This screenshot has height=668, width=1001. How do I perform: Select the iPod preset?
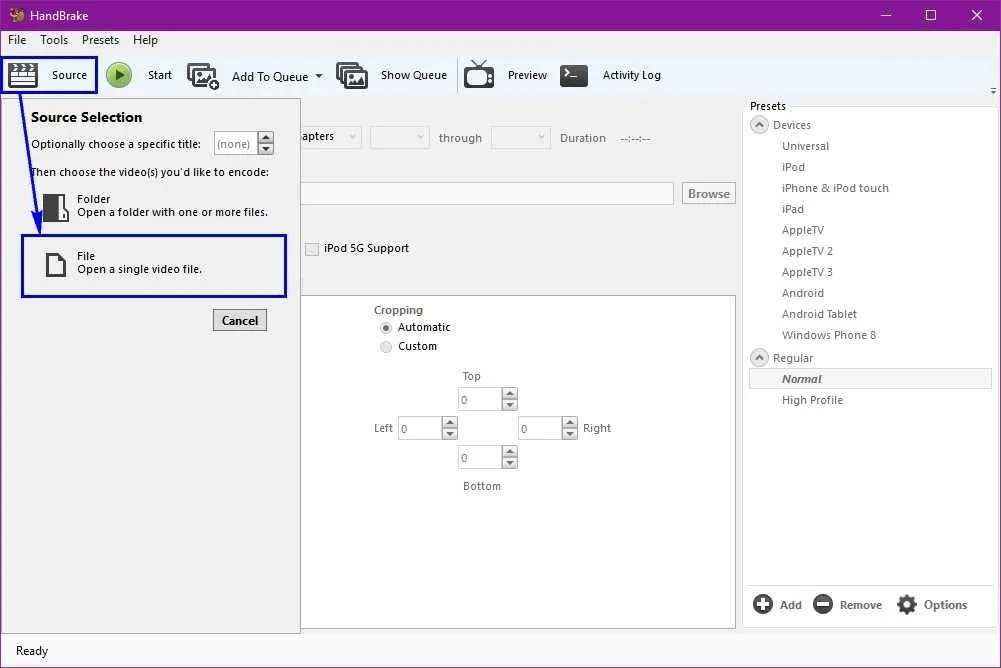[793, 167]
